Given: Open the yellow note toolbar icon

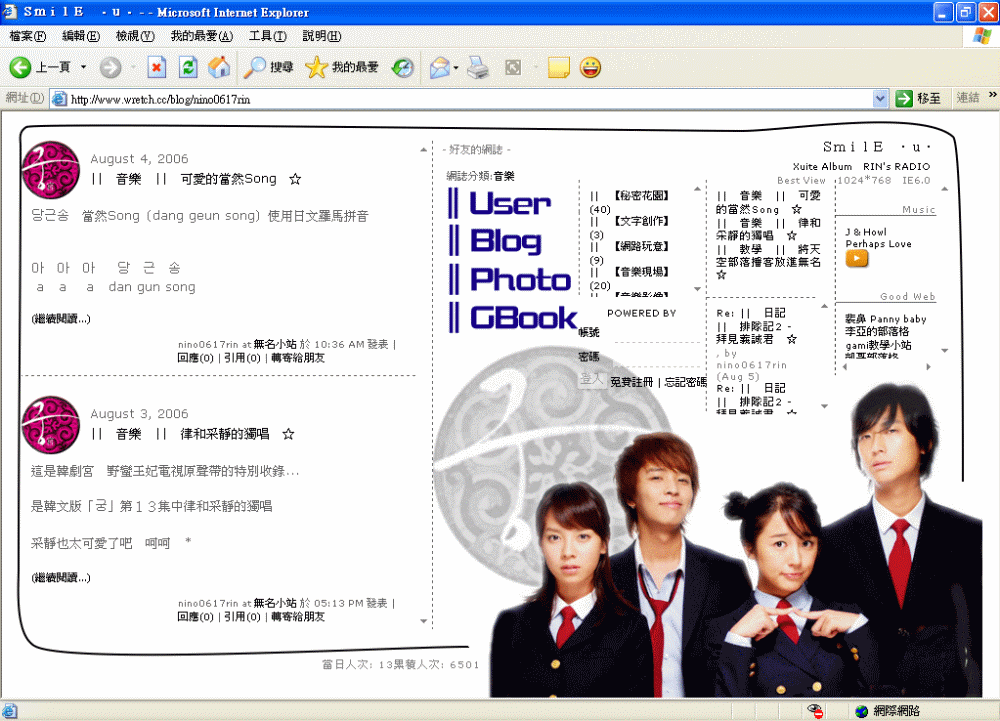Looking at the screenshot, I should click(x=559, y=67).
